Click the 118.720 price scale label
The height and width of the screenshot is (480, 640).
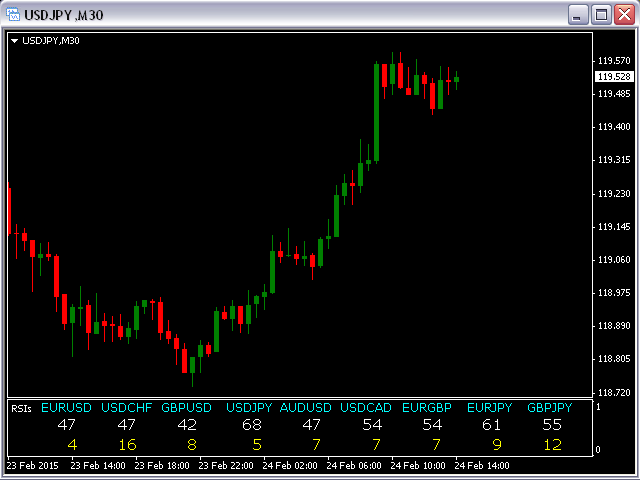coord(614,393)
